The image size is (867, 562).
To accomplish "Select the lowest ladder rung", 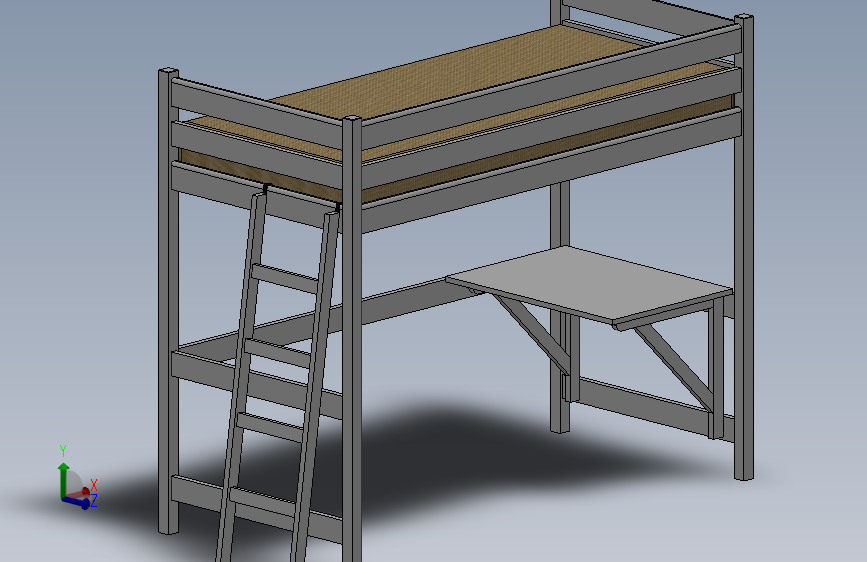I will pyautogui.click(x=262, y=501).
